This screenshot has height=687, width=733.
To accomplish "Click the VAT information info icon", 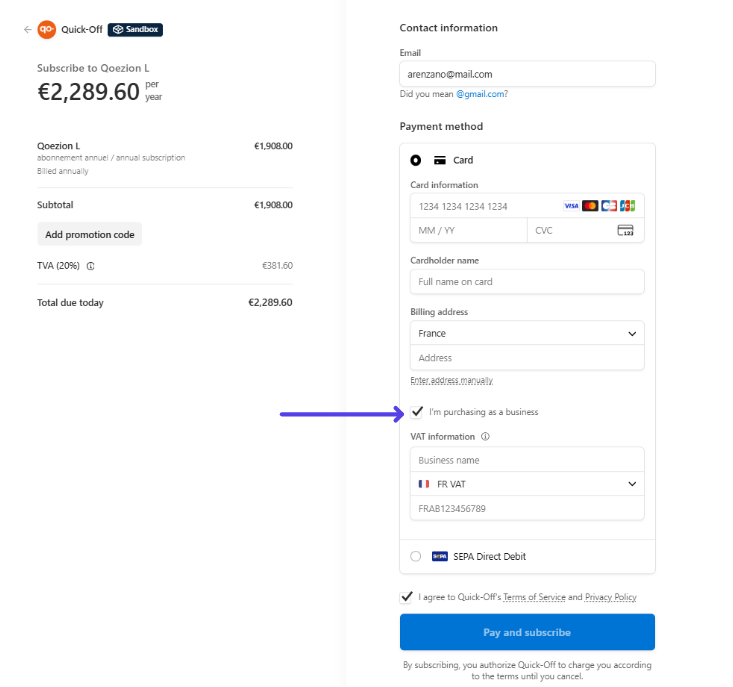I will click(x=485, y=437).
